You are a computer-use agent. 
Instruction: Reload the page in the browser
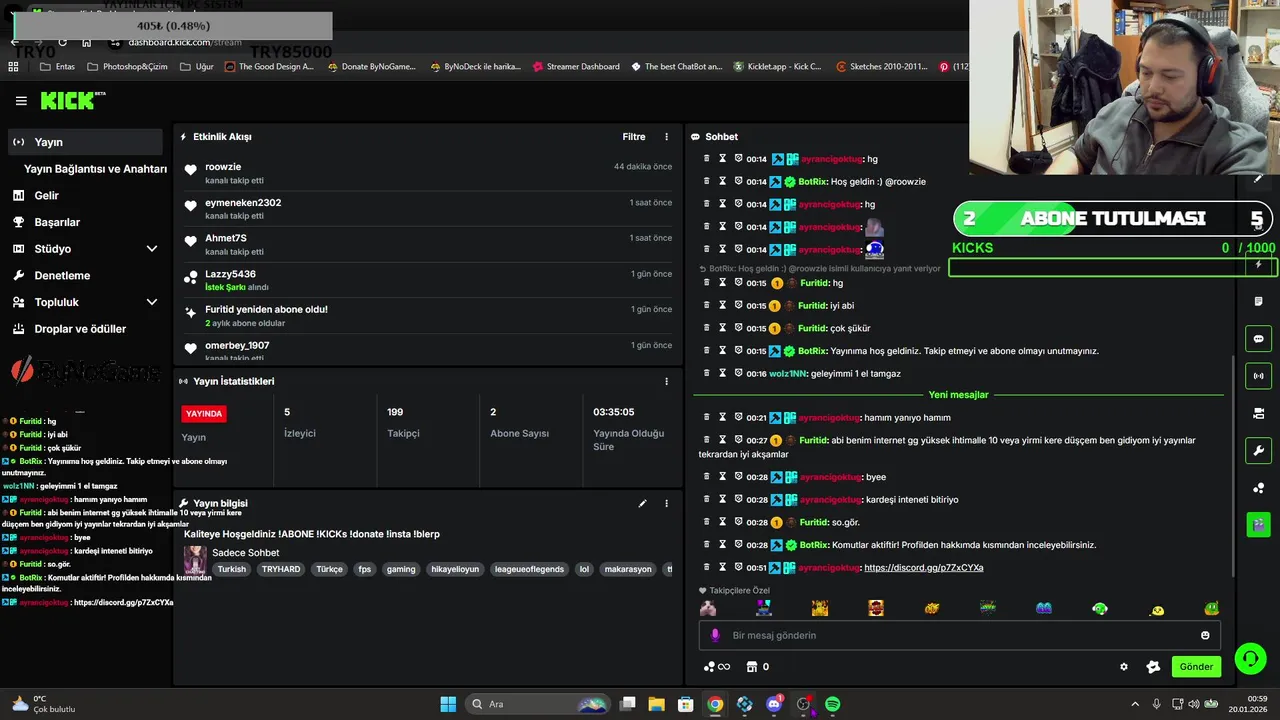click(x=62, y=42)
